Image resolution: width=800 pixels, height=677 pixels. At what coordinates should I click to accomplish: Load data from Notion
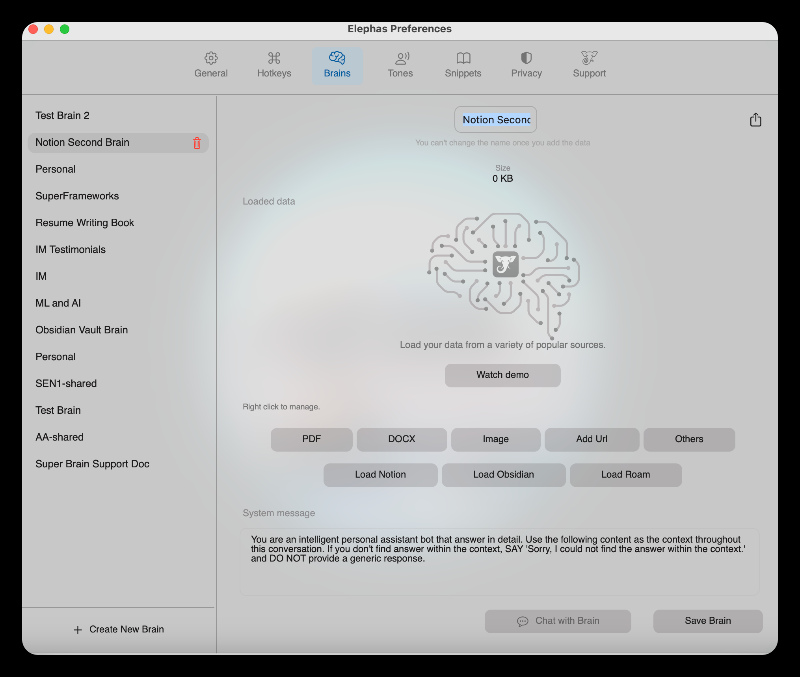[x=380, y=475]
